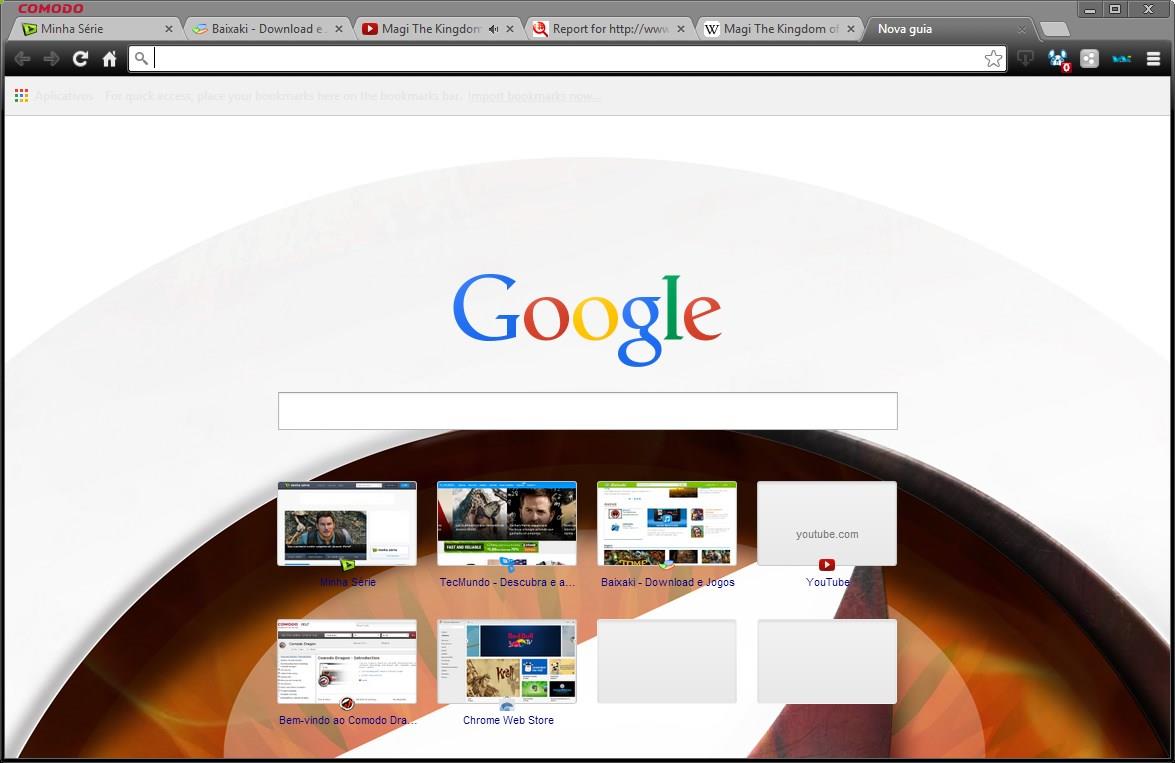Image resolution: width=1175 pixels, height=763 pixels.
Task: Mute audio on the Magi YouTube tab
Action: click(493, 28)
